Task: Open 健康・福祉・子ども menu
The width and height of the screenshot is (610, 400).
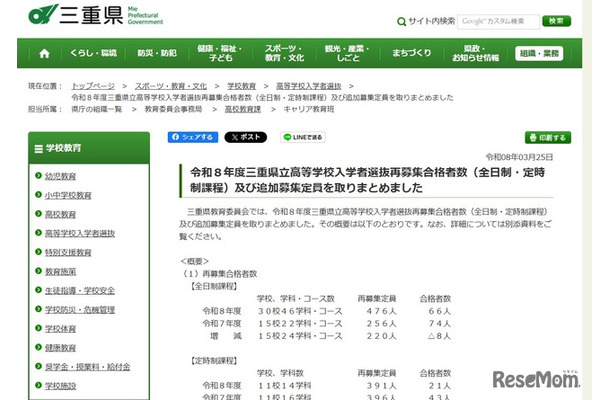Action: coord(220,53)
